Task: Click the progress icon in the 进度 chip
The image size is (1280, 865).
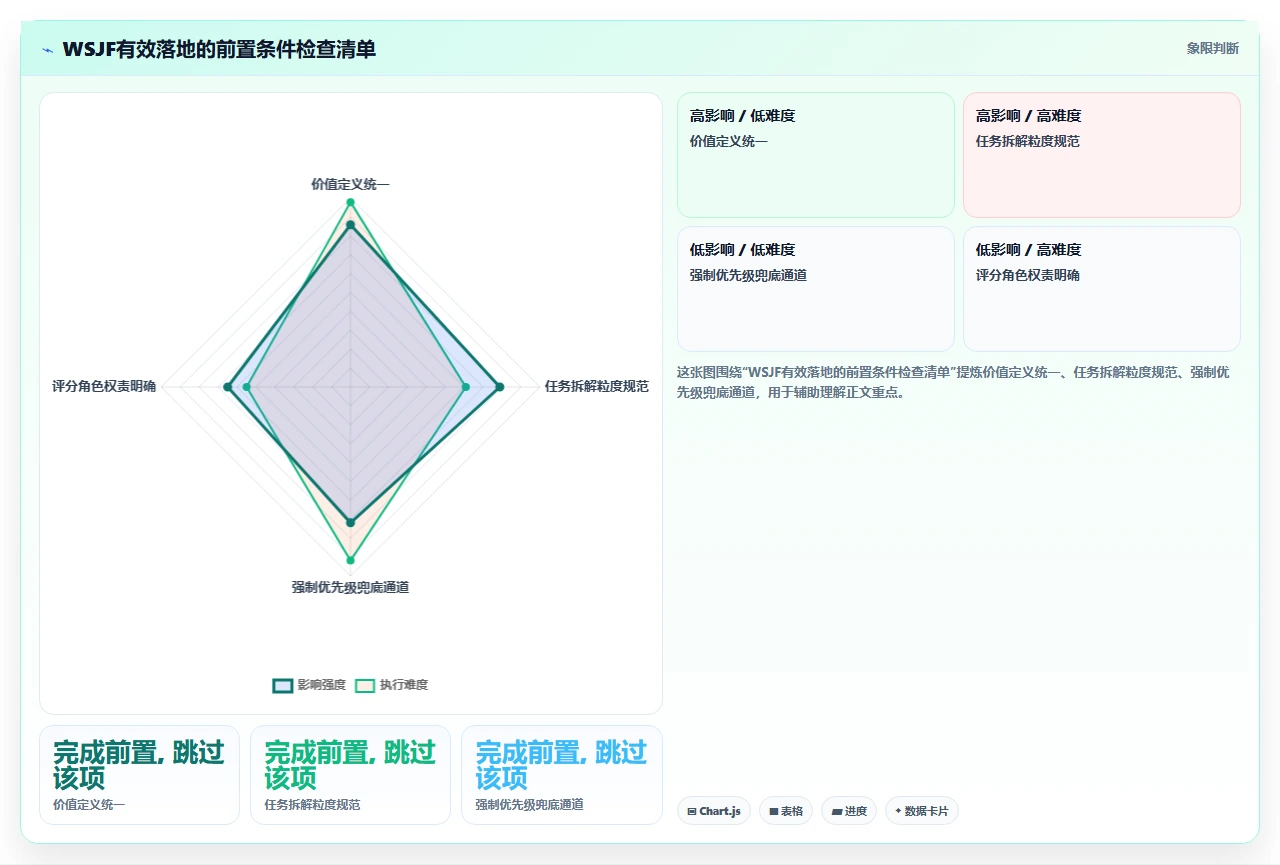Action: tap(837, 812)
